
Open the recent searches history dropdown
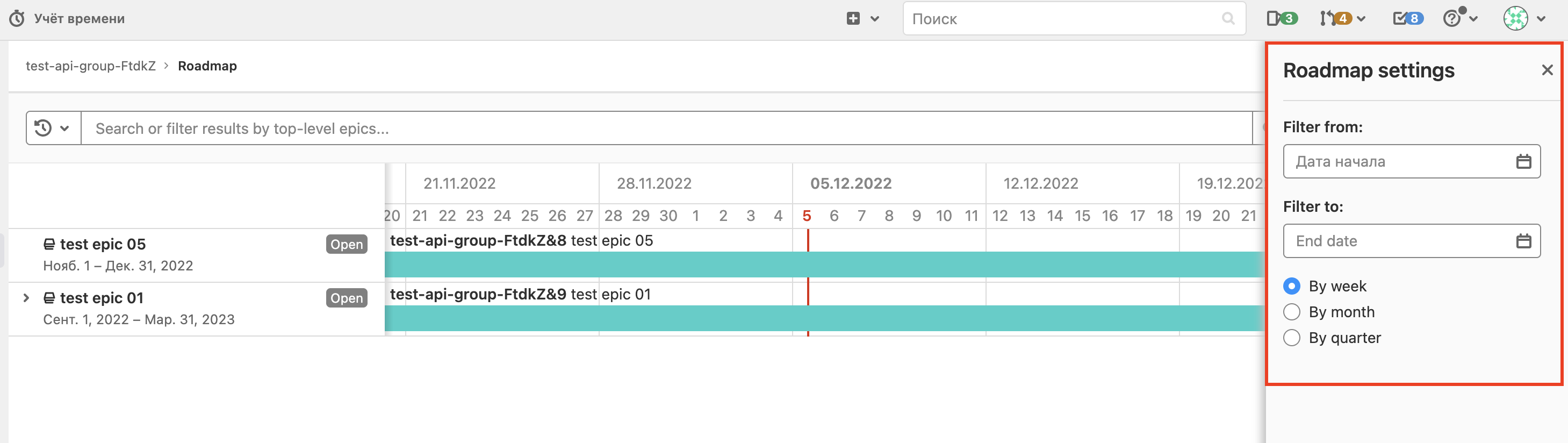pyautogui.click(x=53, y=128)
